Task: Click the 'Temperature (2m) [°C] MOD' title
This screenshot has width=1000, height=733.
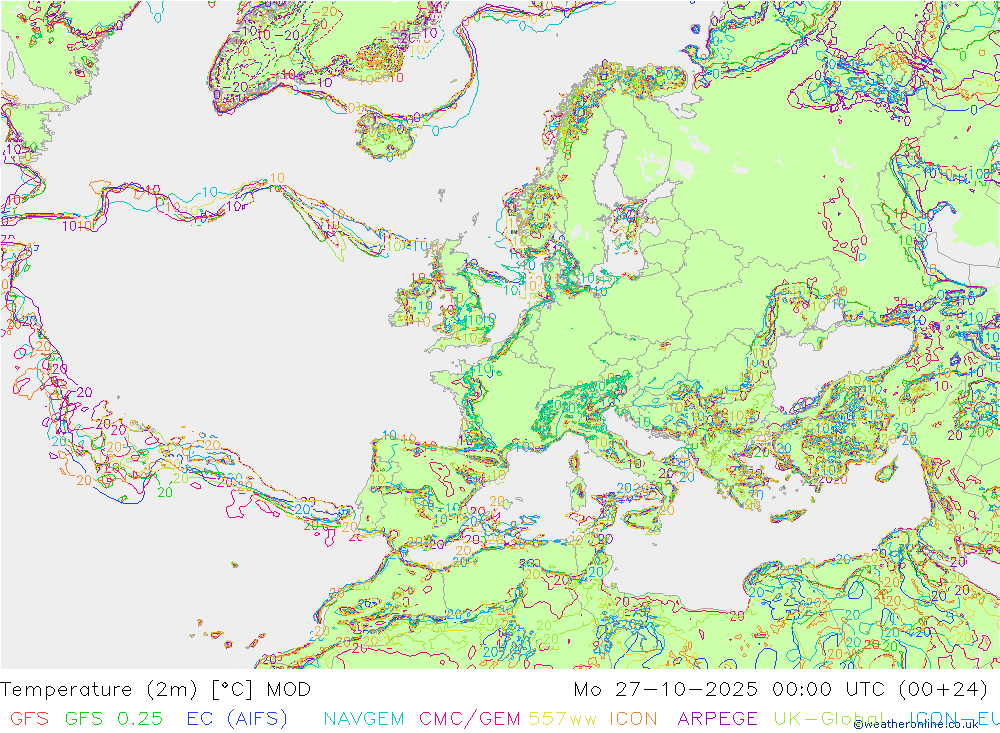Action: click(156, 689)
